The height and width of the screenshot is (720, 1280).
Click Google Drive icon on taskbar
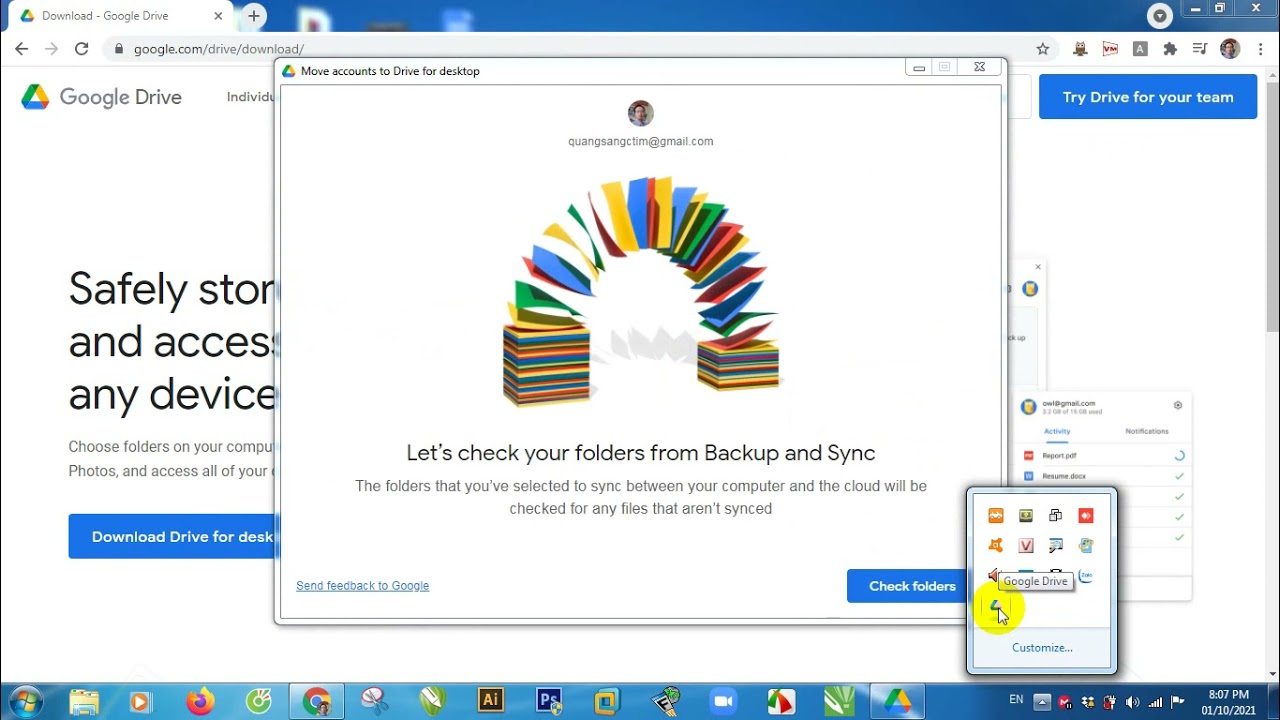pyautogui.click(x=898, y=701)
